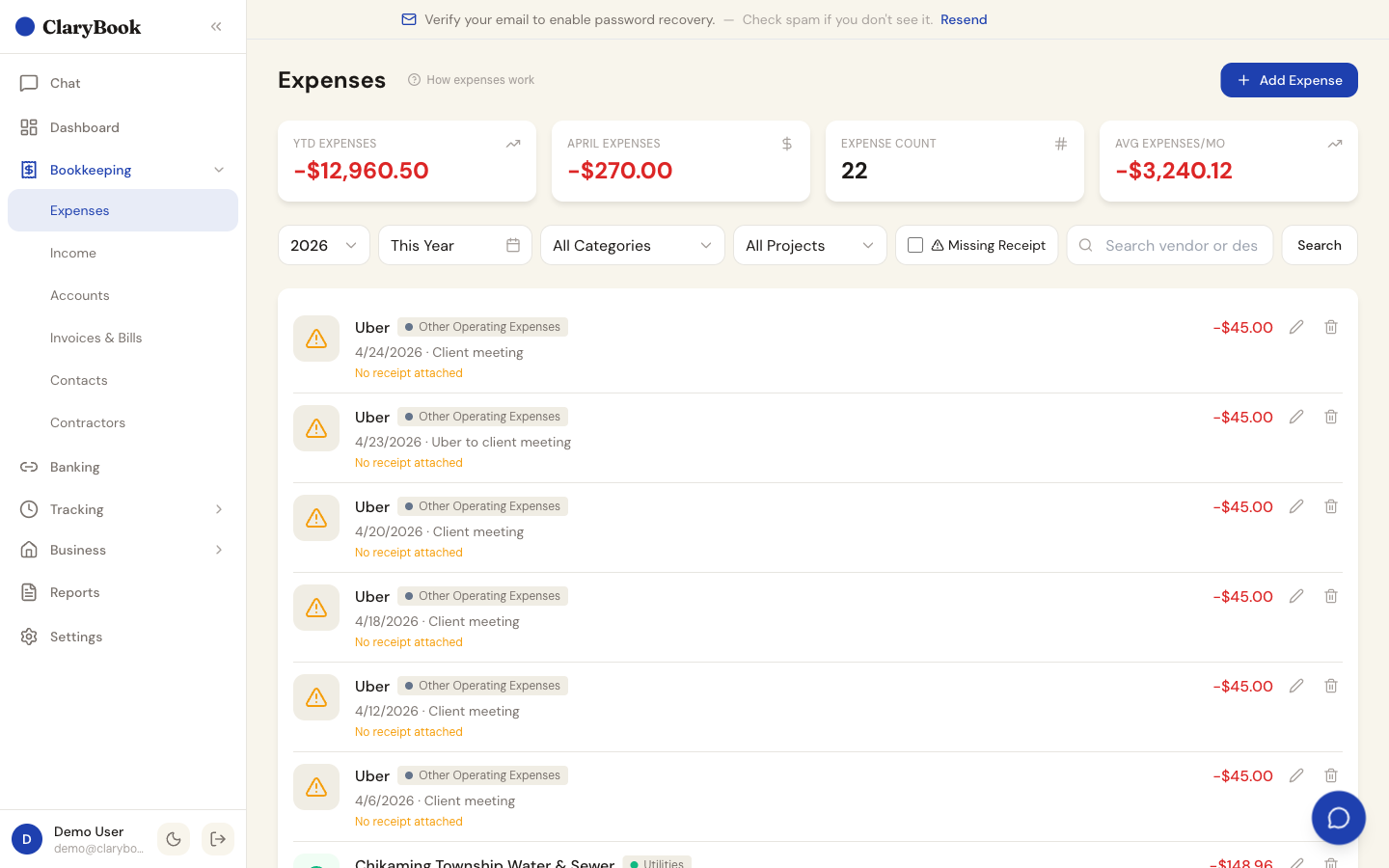Edit the Uber expense dated 4/24/2026

pyautogui.click(x=1295, y=327)
